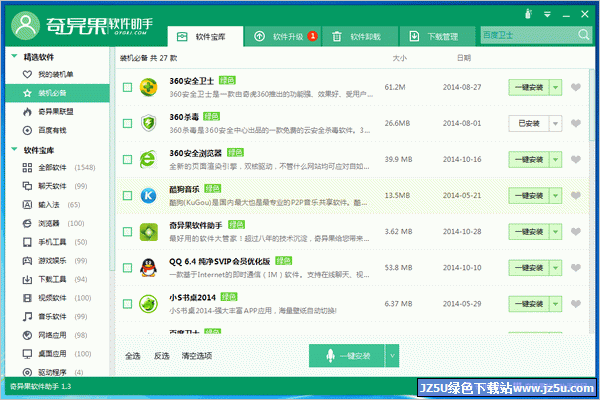
Task: Open the title bar dropdown menu icon
Action: coord(547,15)
